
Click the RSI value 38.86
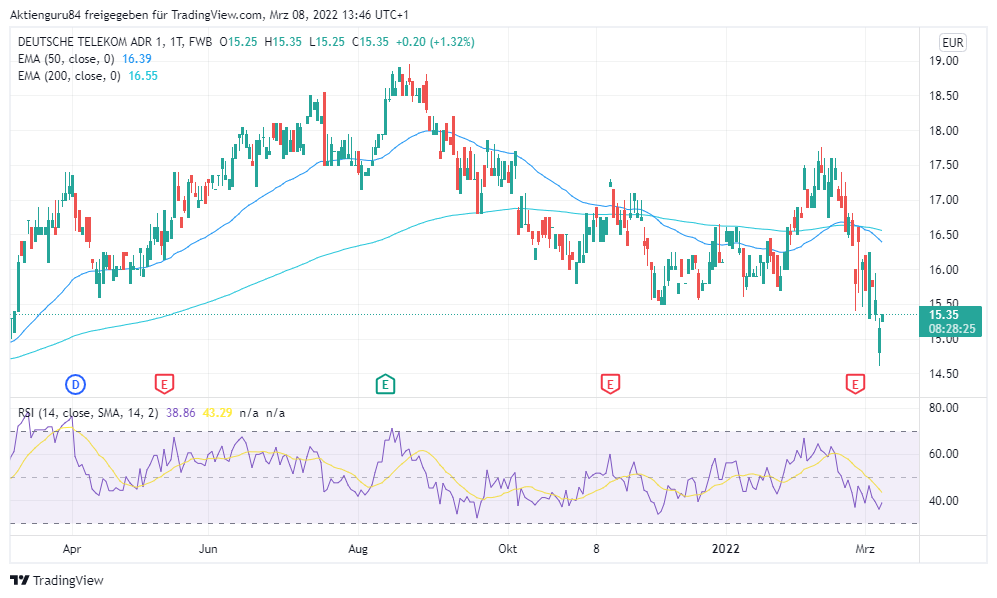181,413
